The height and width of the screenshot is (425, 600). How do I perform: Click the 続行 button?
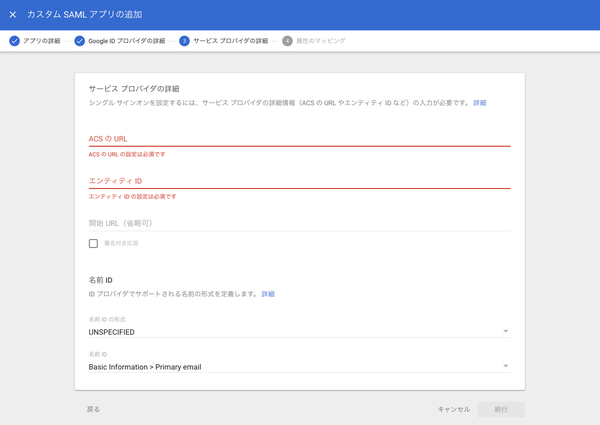point(501,409)
